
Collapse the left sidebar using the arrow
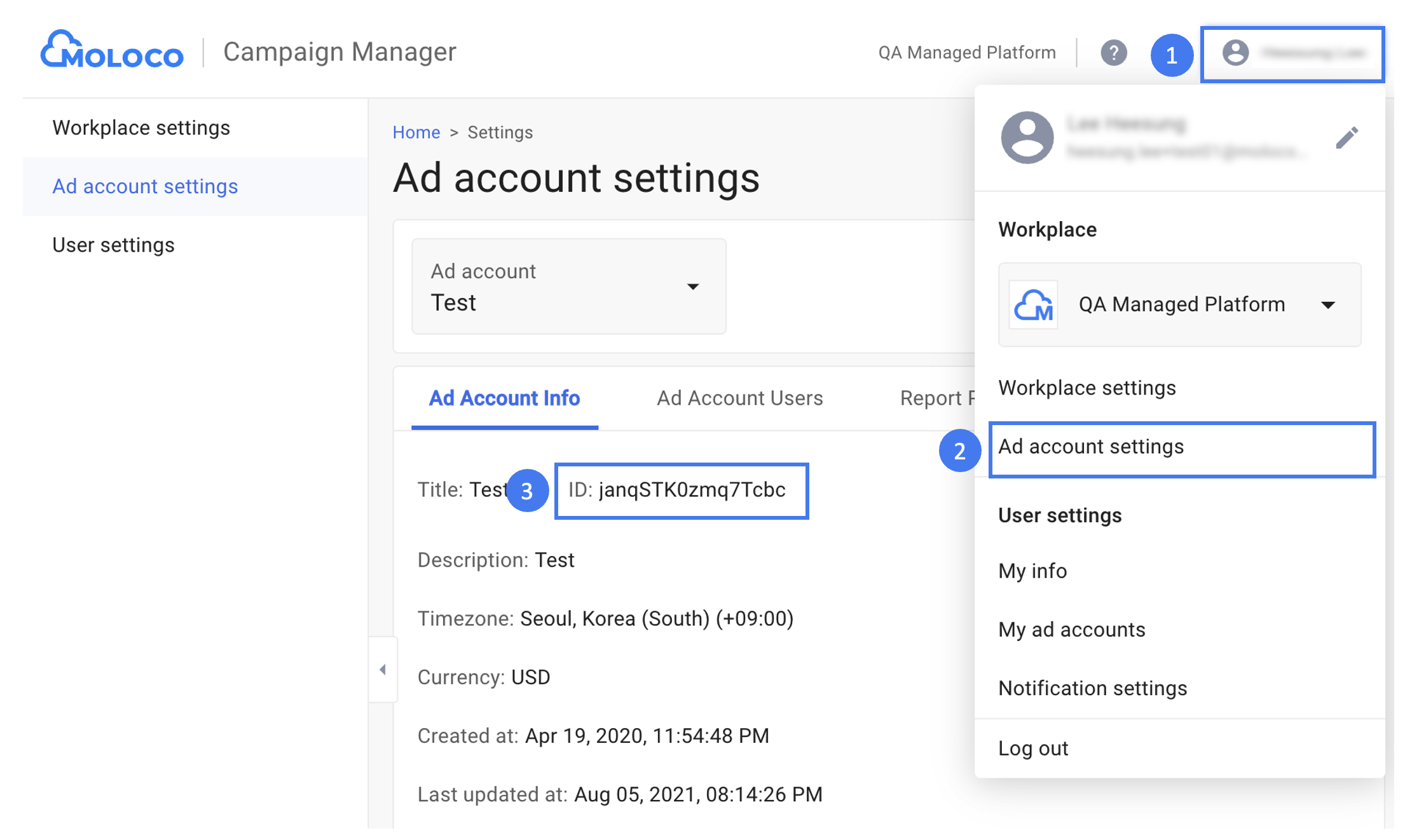coord(383,669)
